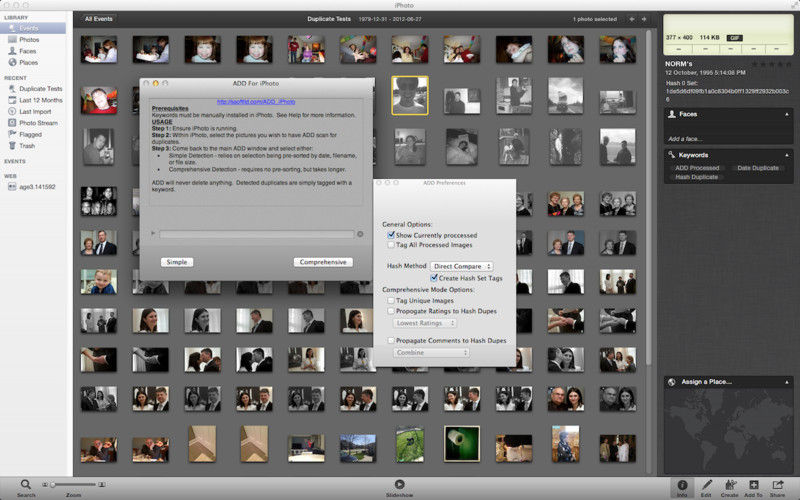Open Last Import in sidebar
The height and width of the screenshot is (500, 800).
click(x=35, y=111)
